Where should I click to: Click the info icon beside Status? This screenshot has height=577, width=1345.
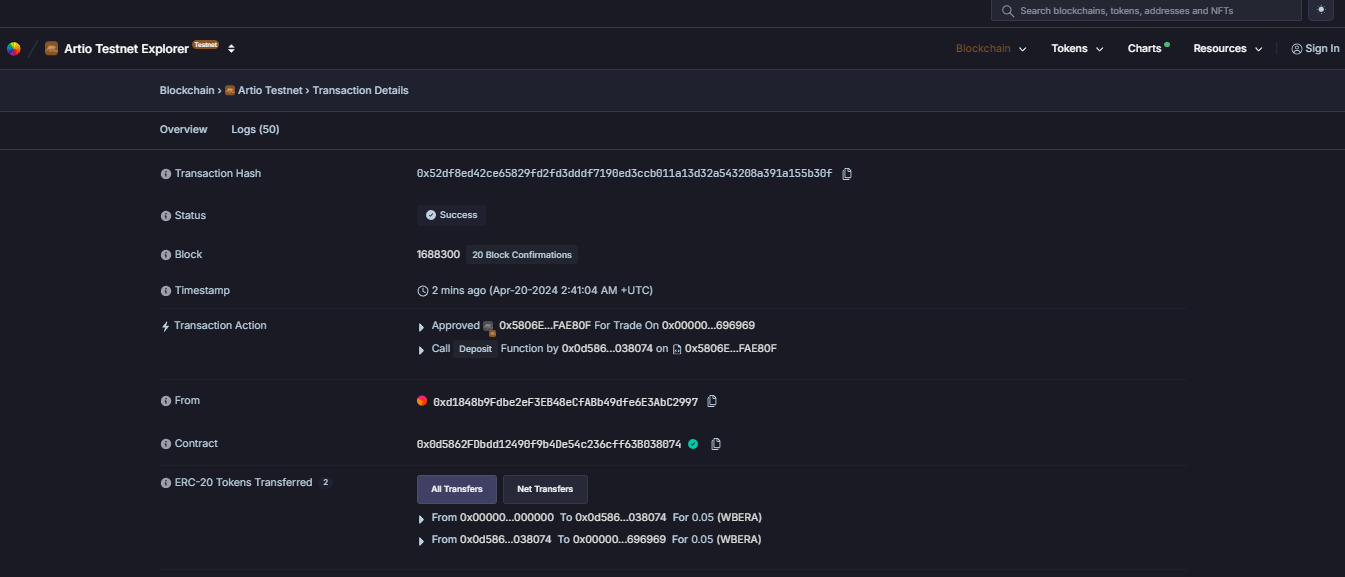point(166,216)
